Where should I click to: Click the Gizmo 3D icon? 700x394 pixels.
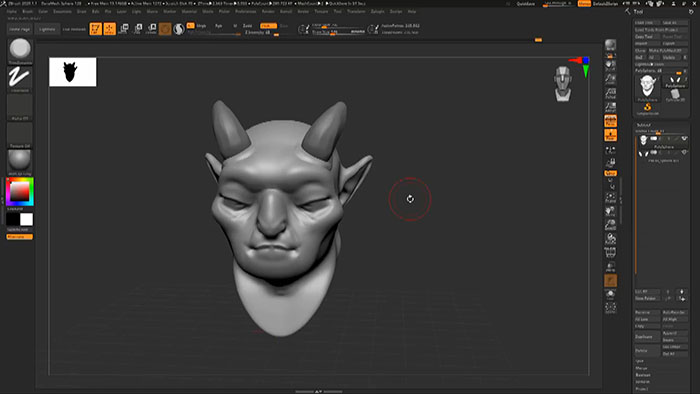pyautogui.click(x=165, y=29)
